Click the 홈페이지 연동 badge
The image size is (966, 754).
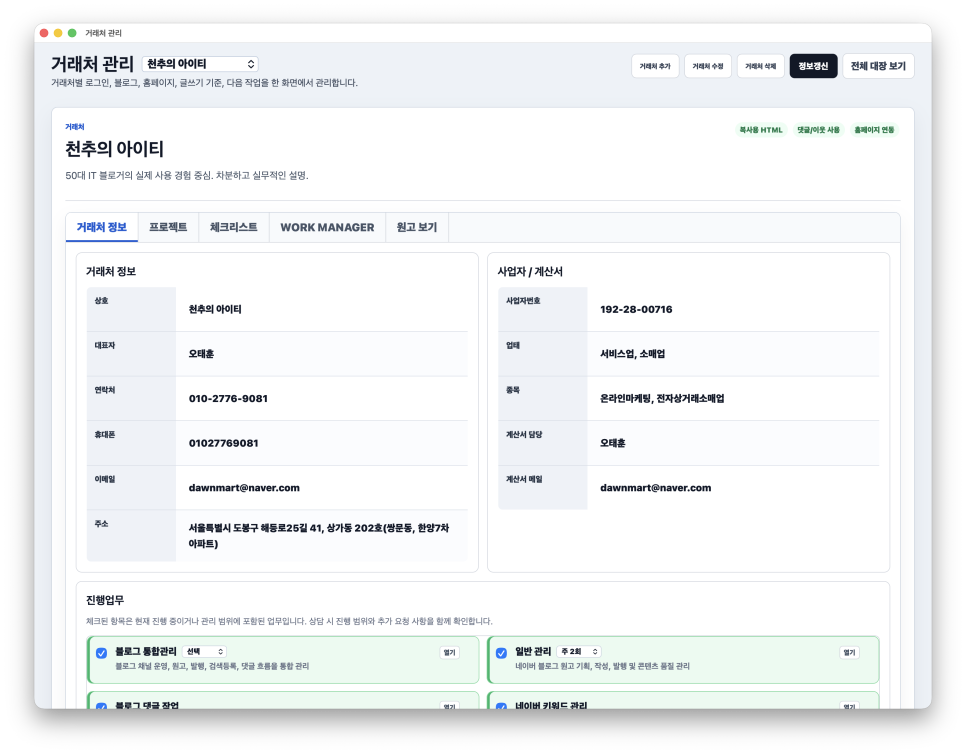(x=874, y=130)
